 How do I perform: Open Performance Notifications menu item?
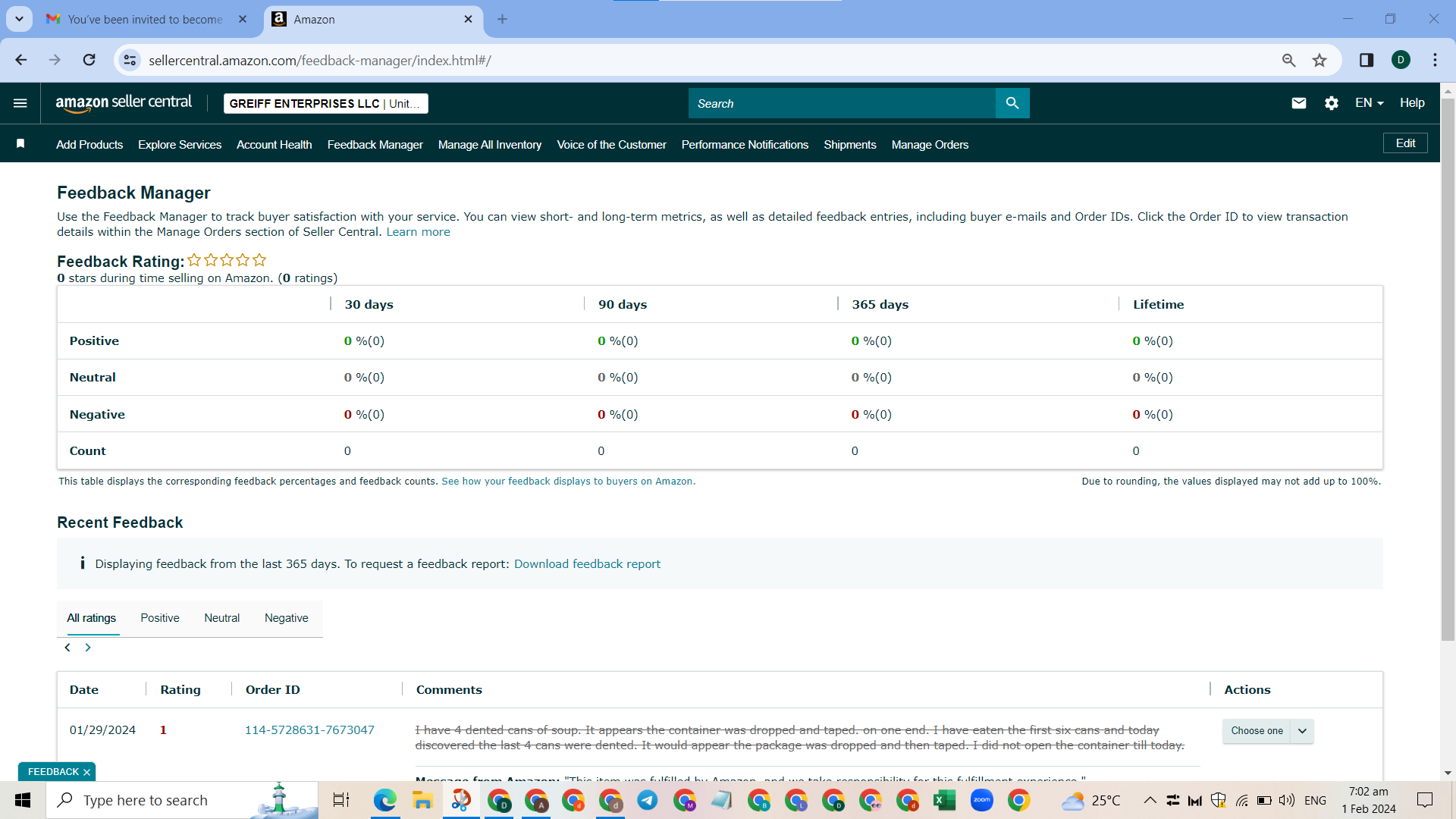(x=745, y=145)
